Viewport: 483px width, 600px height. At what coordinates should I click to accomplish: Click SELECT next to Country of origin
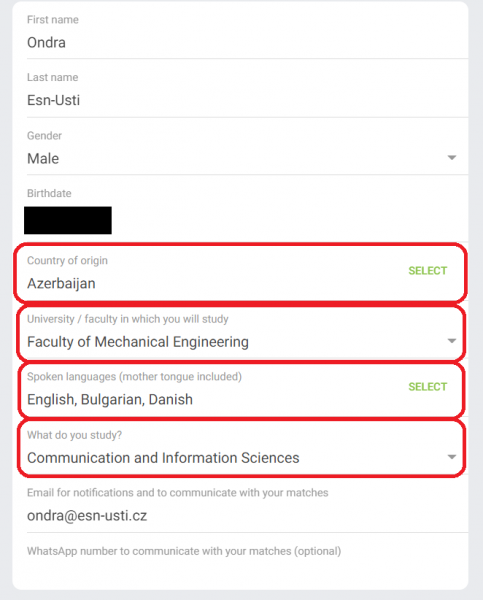tap(428, 271)
